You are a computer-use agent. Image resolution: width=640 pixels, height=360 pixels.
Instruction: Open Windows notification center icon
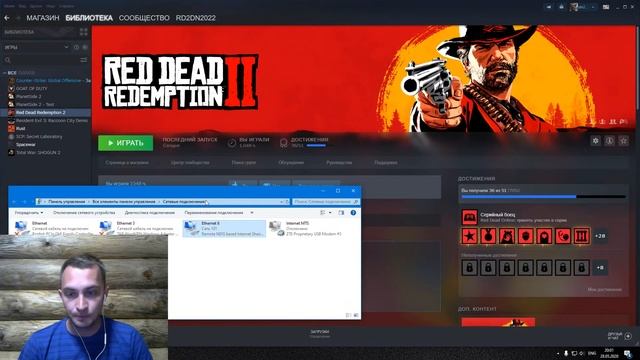coord(628,353)
